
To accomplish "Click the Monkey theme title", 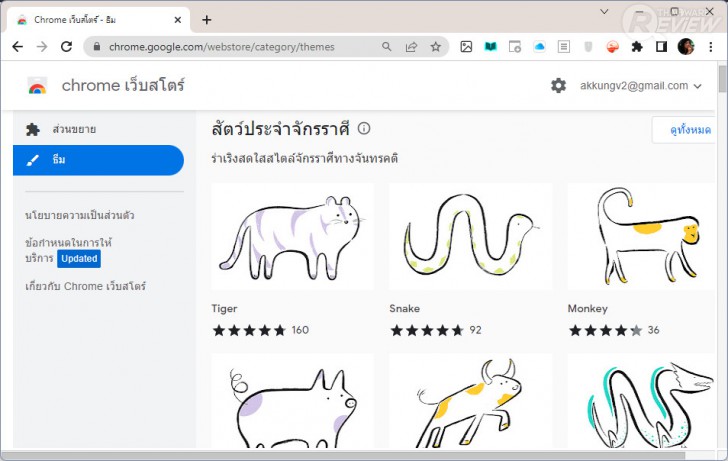I will [x=587, y=309].
